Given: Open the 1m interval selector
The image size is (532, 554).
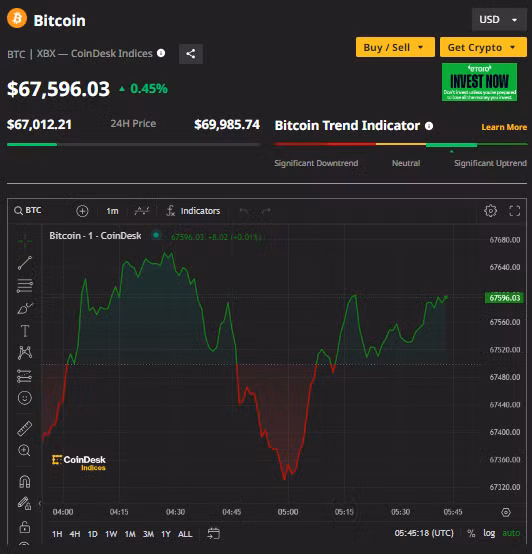Looking at the screenshot, I should tap(112, 211).
